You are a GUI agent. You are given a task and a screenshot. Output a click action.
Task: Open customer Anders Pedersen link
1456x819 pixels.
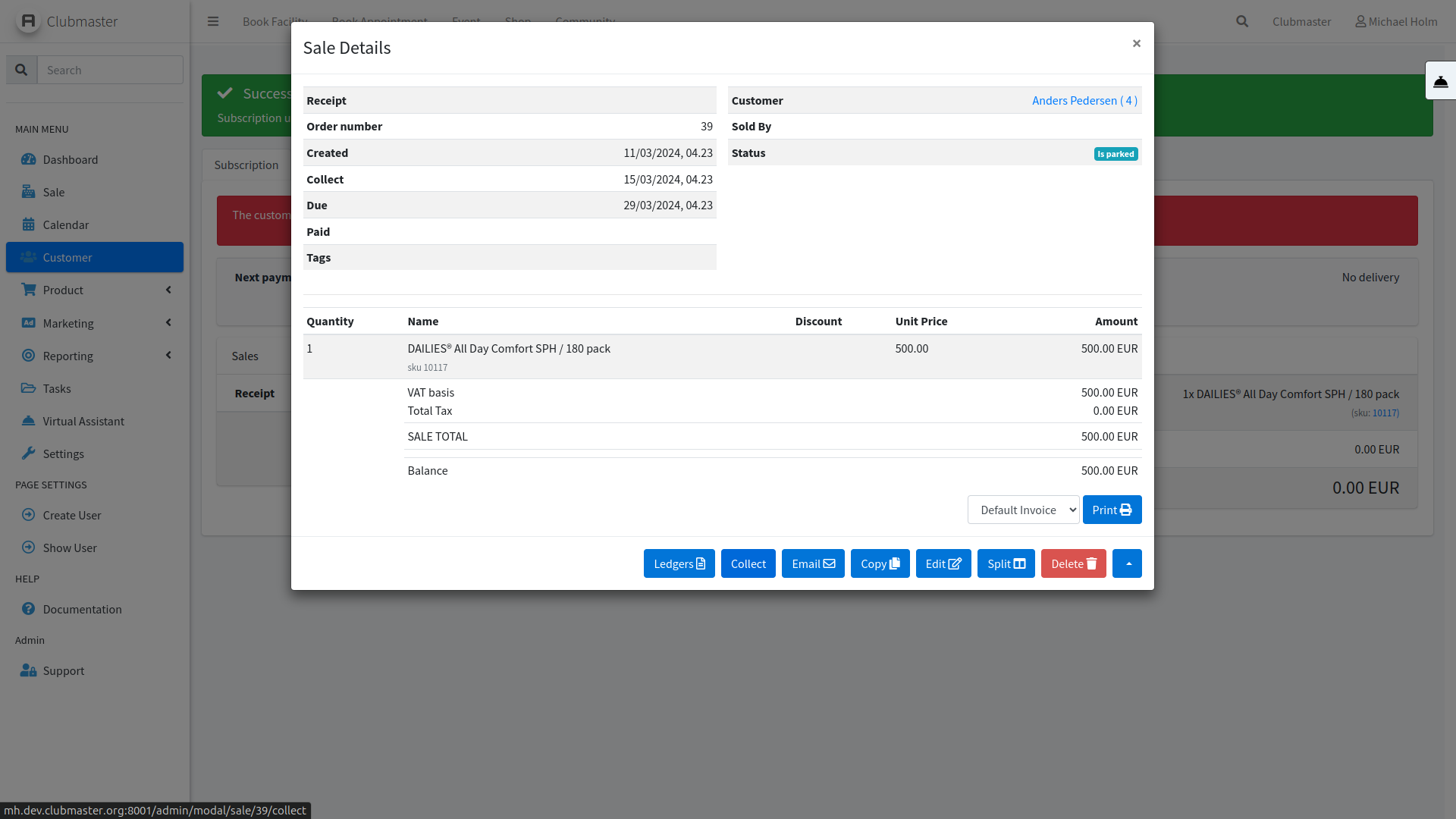pyautogui.click(x=1084, y=100)
